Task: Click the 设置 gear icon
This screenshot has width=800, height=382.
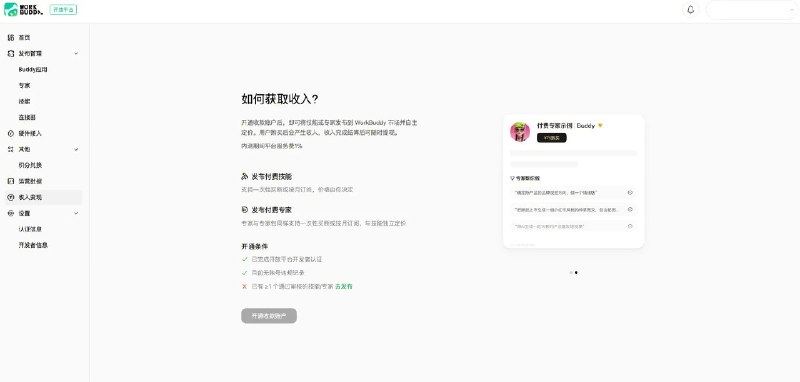Action: (11, 213)
